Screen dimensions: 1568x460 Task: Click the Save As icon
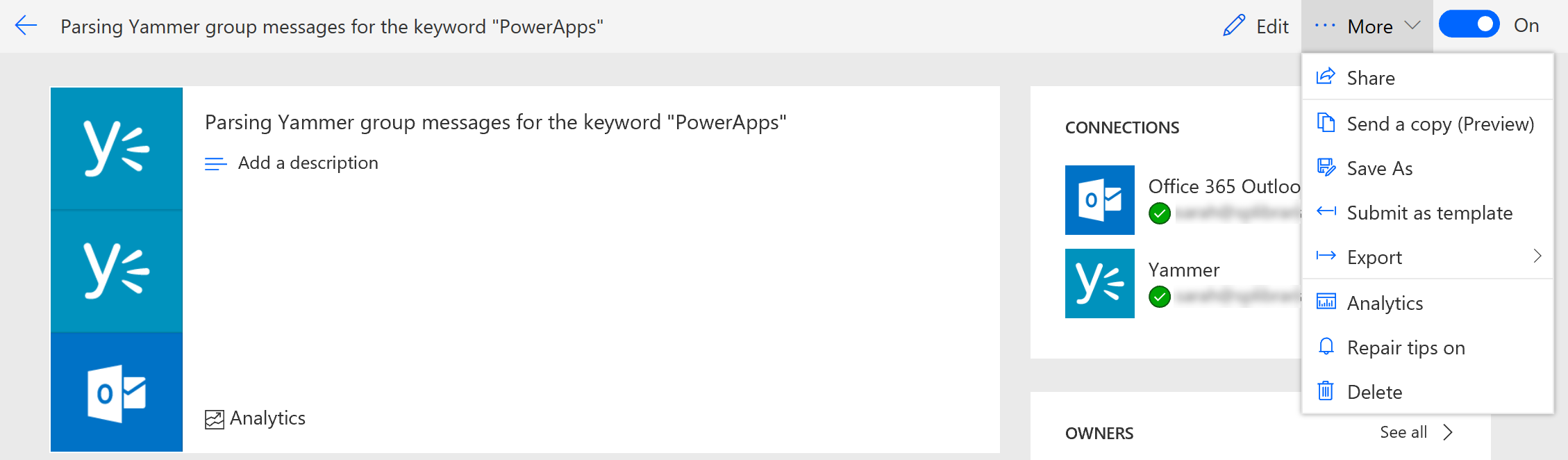pyautogui.click(x=1326, y=167)
